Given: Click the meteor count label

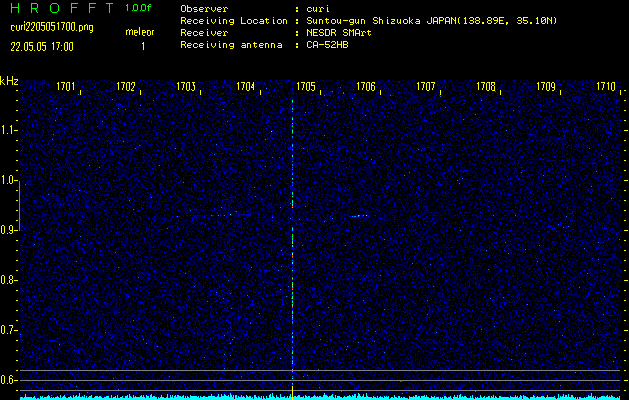Looking at the screenshot, I should pos(139,32).
